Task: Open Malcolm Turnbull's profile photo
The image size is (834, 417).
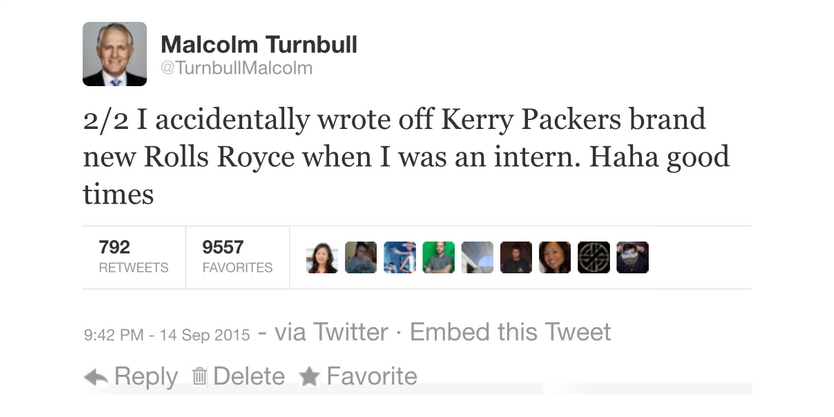Action: coord(114,54)
